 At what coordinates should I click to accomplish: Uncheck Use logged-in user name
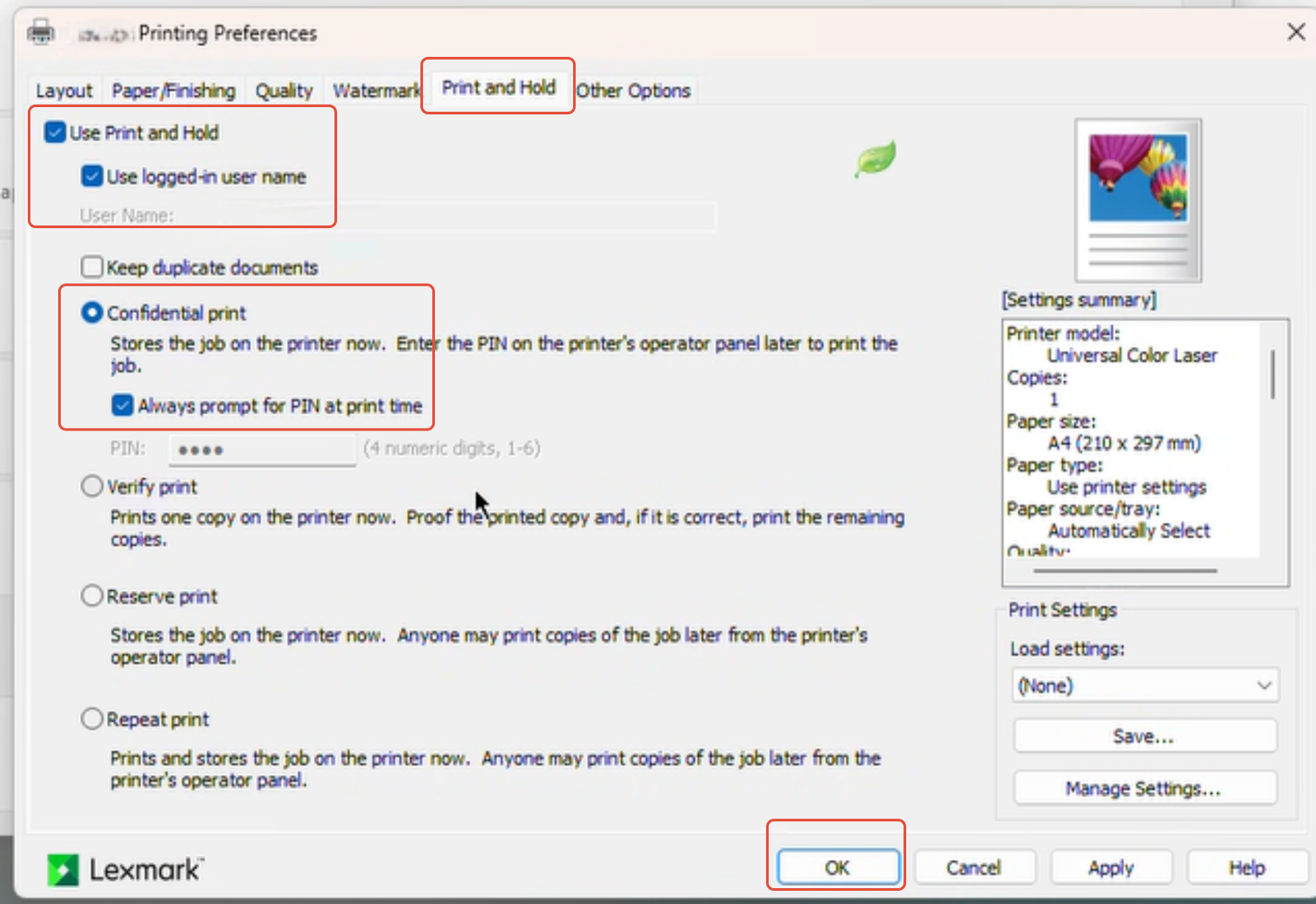click(92, 177)
